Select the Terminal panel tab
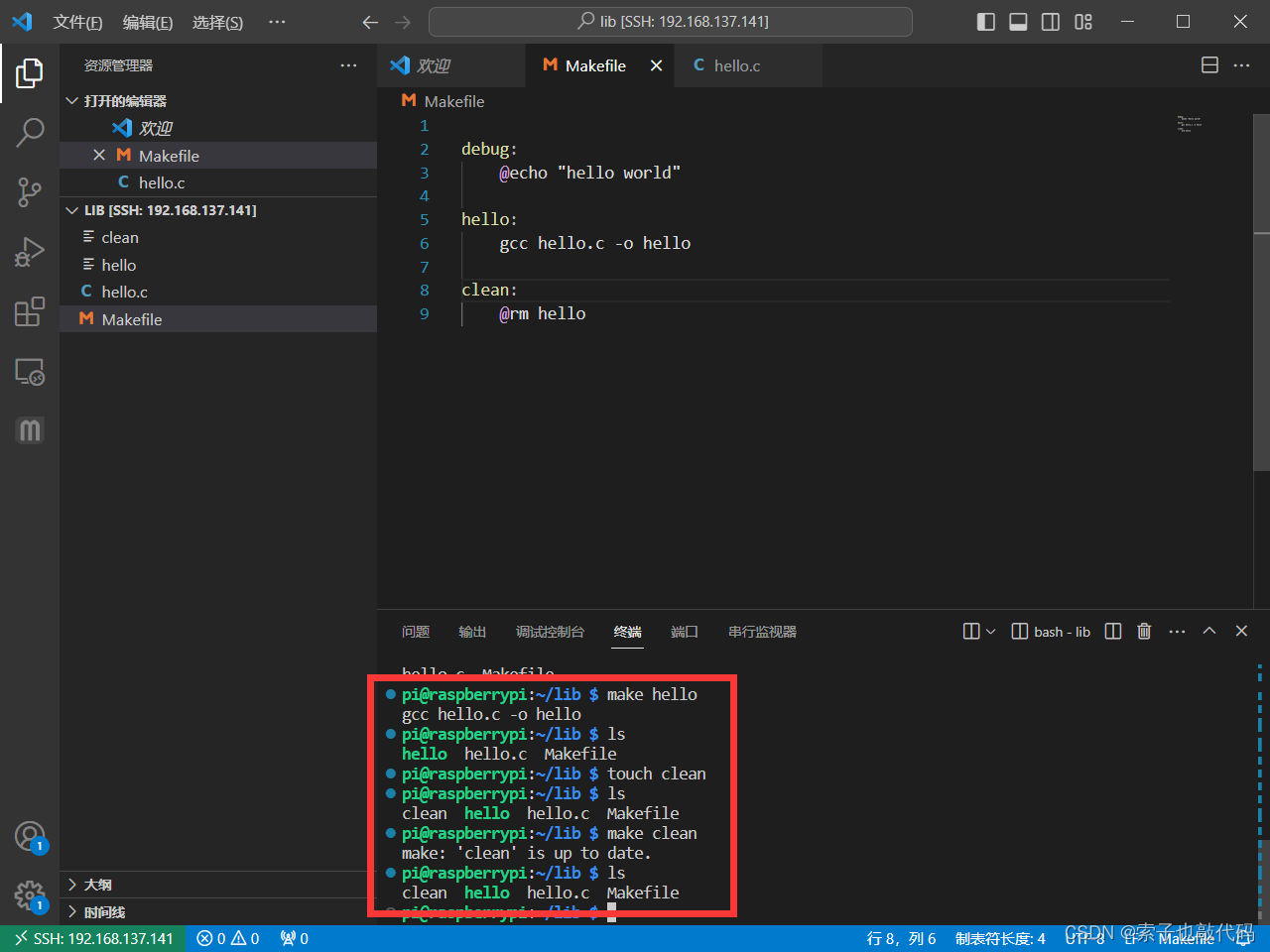Screen dimensions: 1270x952 click(x=627, y=632)
